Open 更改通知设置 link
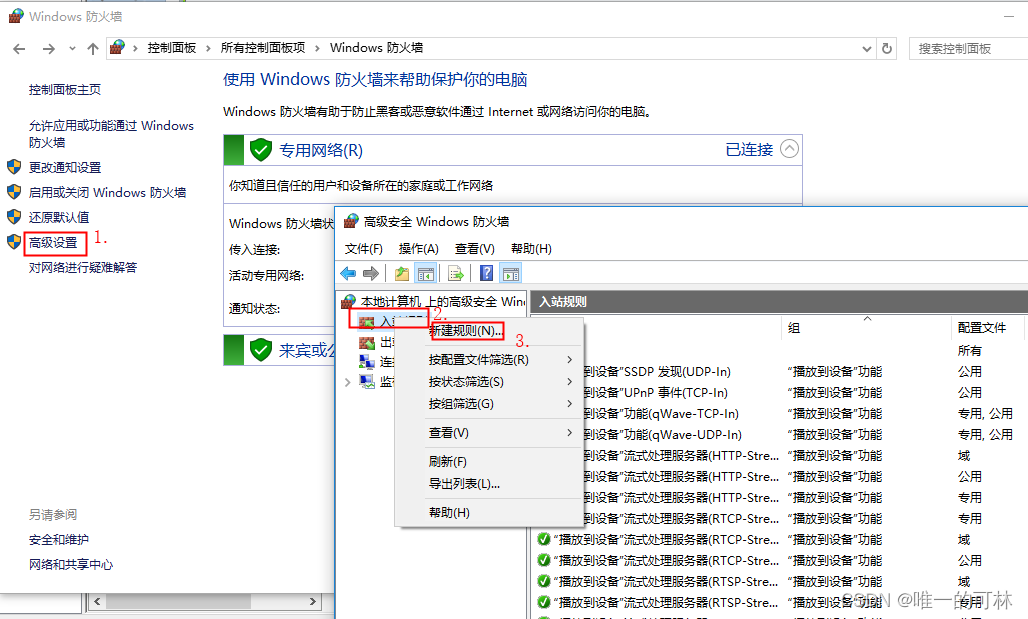This screenshot has width=1028, height=619. coord(65,167)
